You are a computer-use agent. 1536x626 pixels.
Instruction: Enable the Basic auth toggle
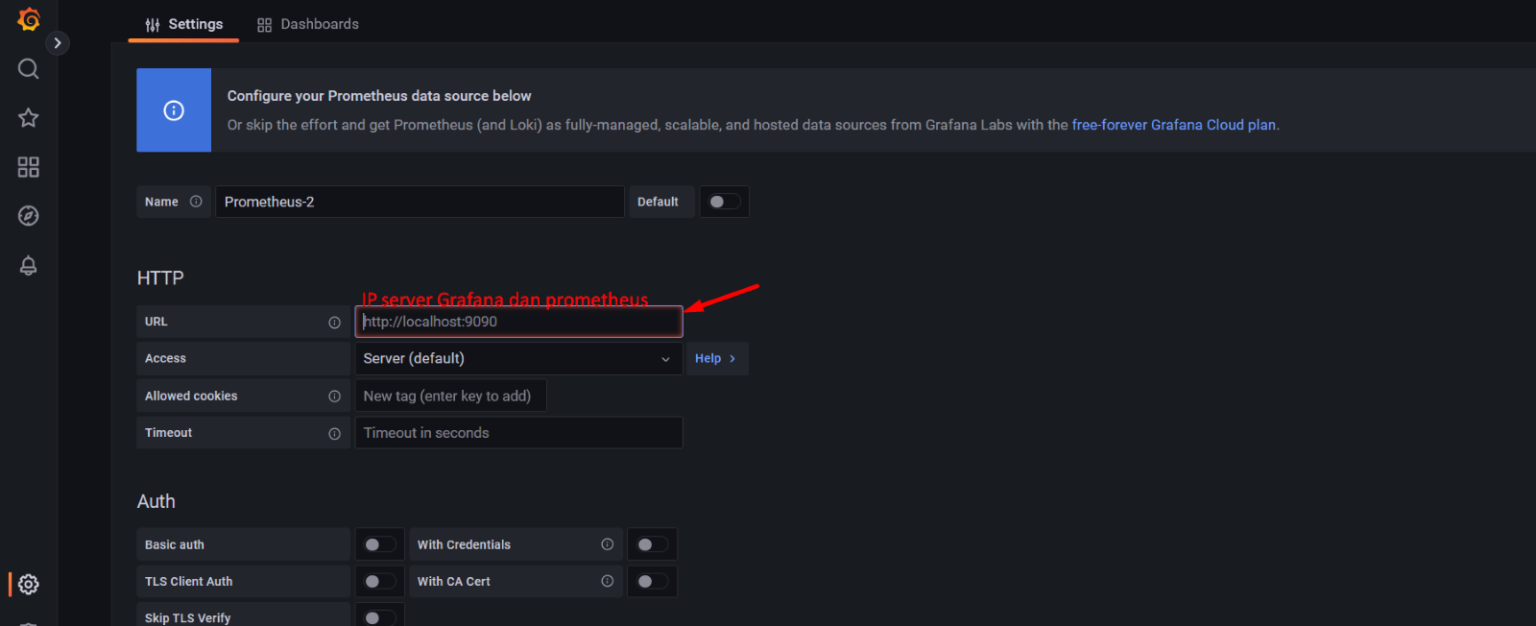pos(379,545)
